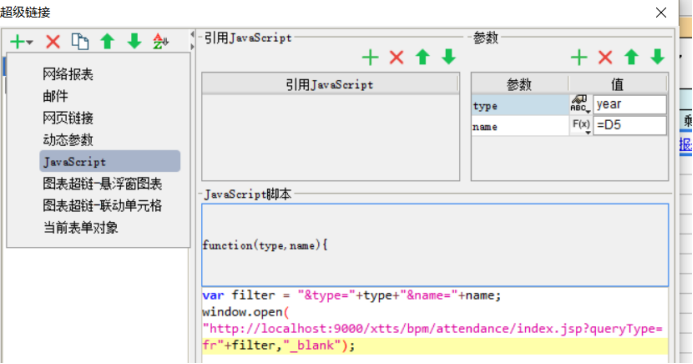Add a referenced JavaScript file

click(x=370, y=57)
